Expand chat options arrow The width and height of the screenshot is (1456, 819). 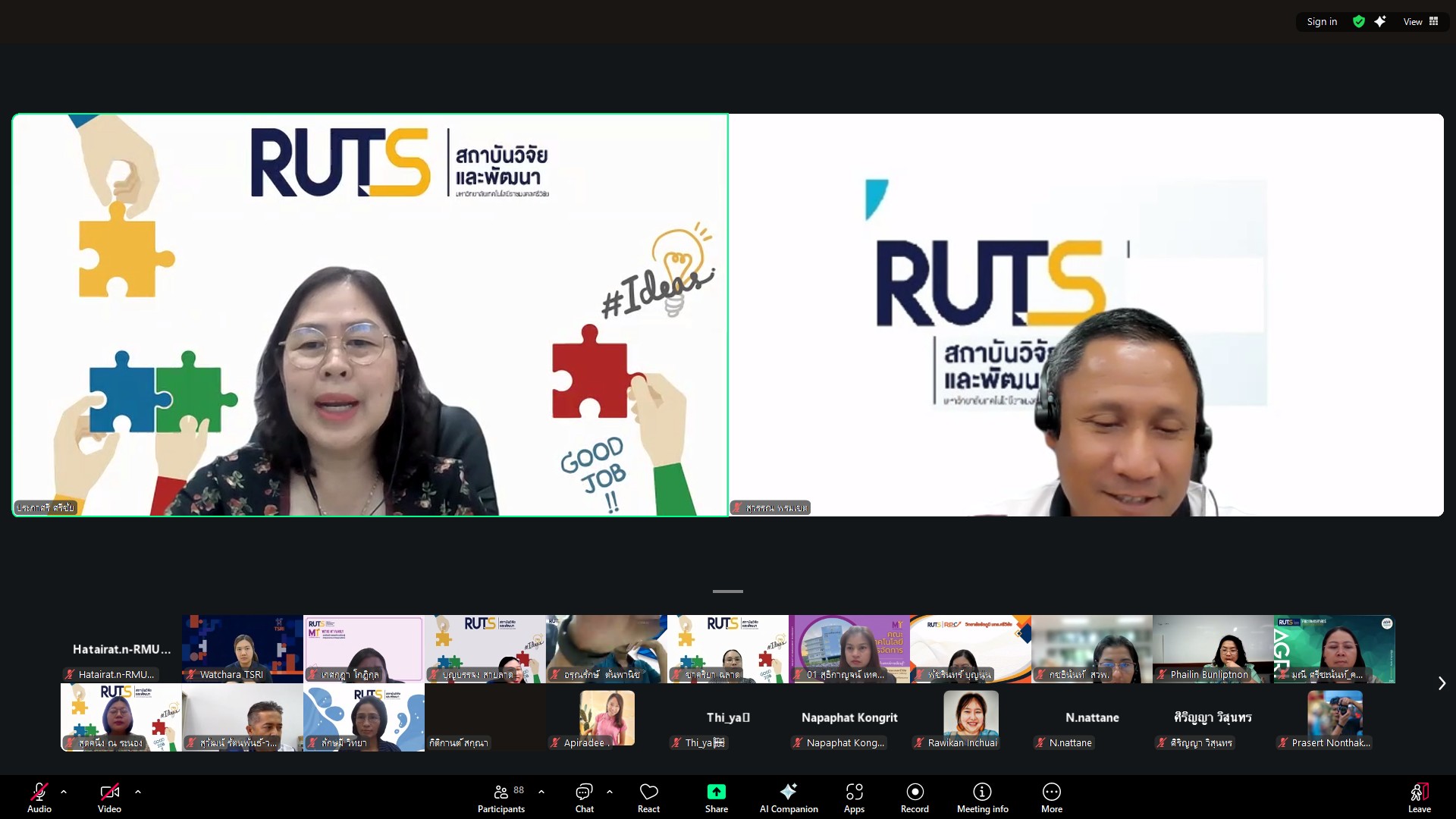610,792
